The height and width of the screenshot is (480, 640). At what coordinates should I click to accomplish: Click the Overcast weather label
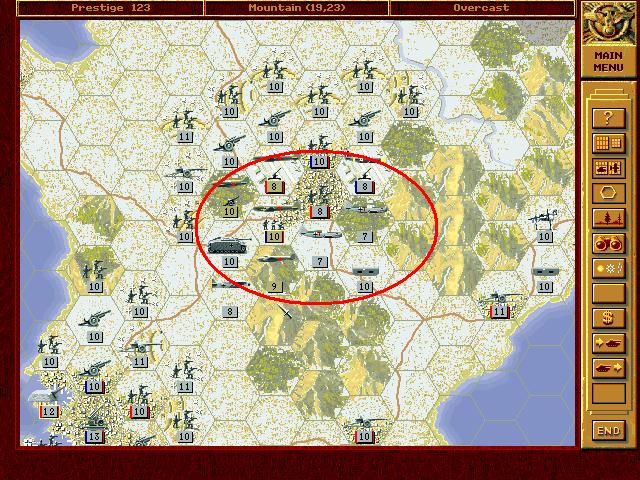click(482, 8)
